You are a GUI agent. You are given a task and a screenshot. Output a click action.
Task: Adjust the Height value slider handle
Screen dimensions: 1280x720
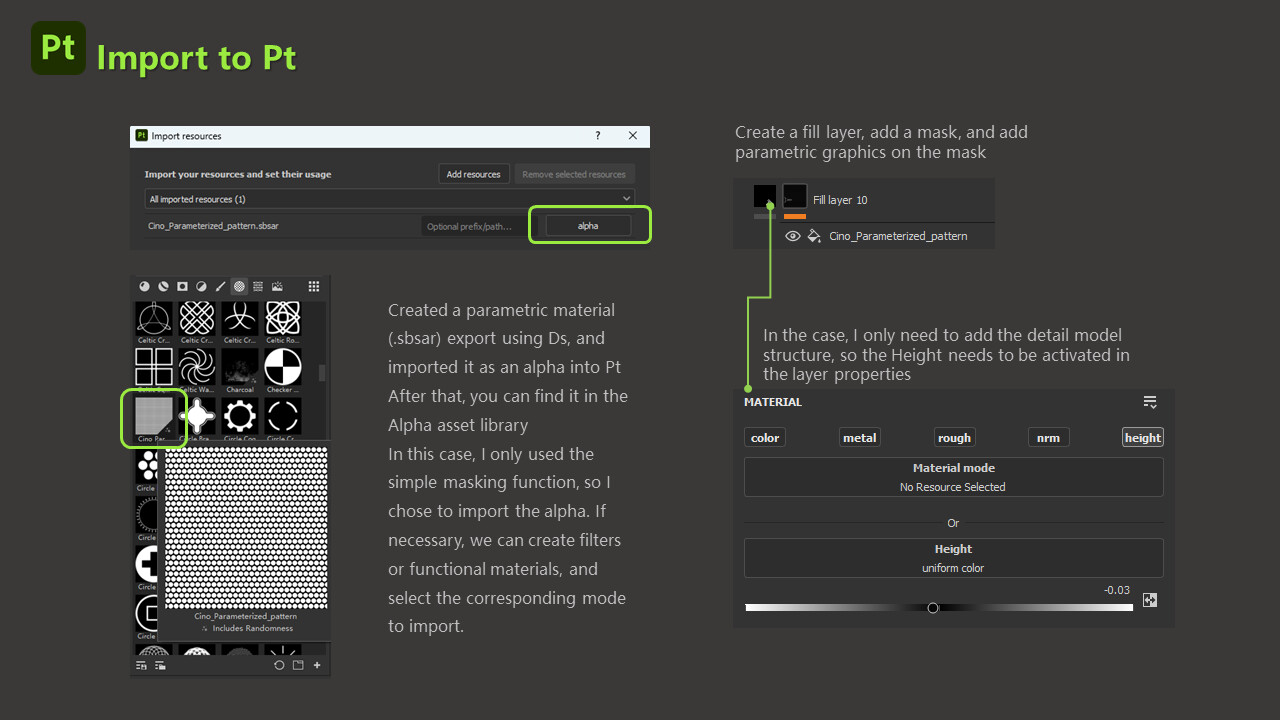pos(933,608)
